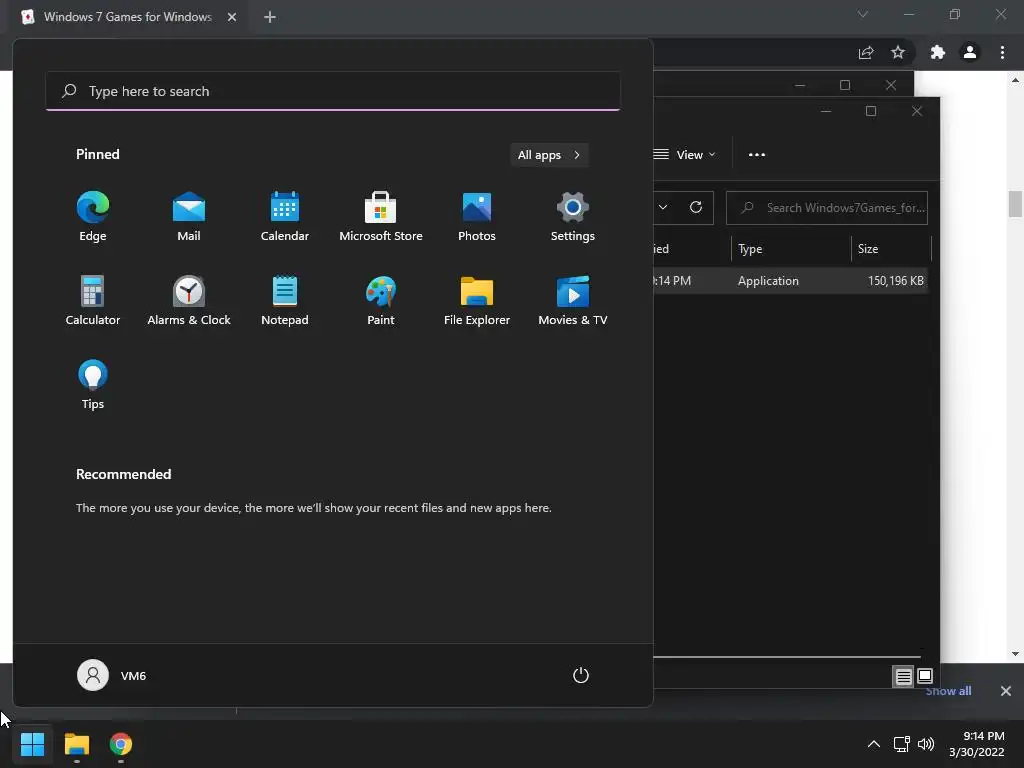
Task: Open the clock and date flyout
Action: 977,744
